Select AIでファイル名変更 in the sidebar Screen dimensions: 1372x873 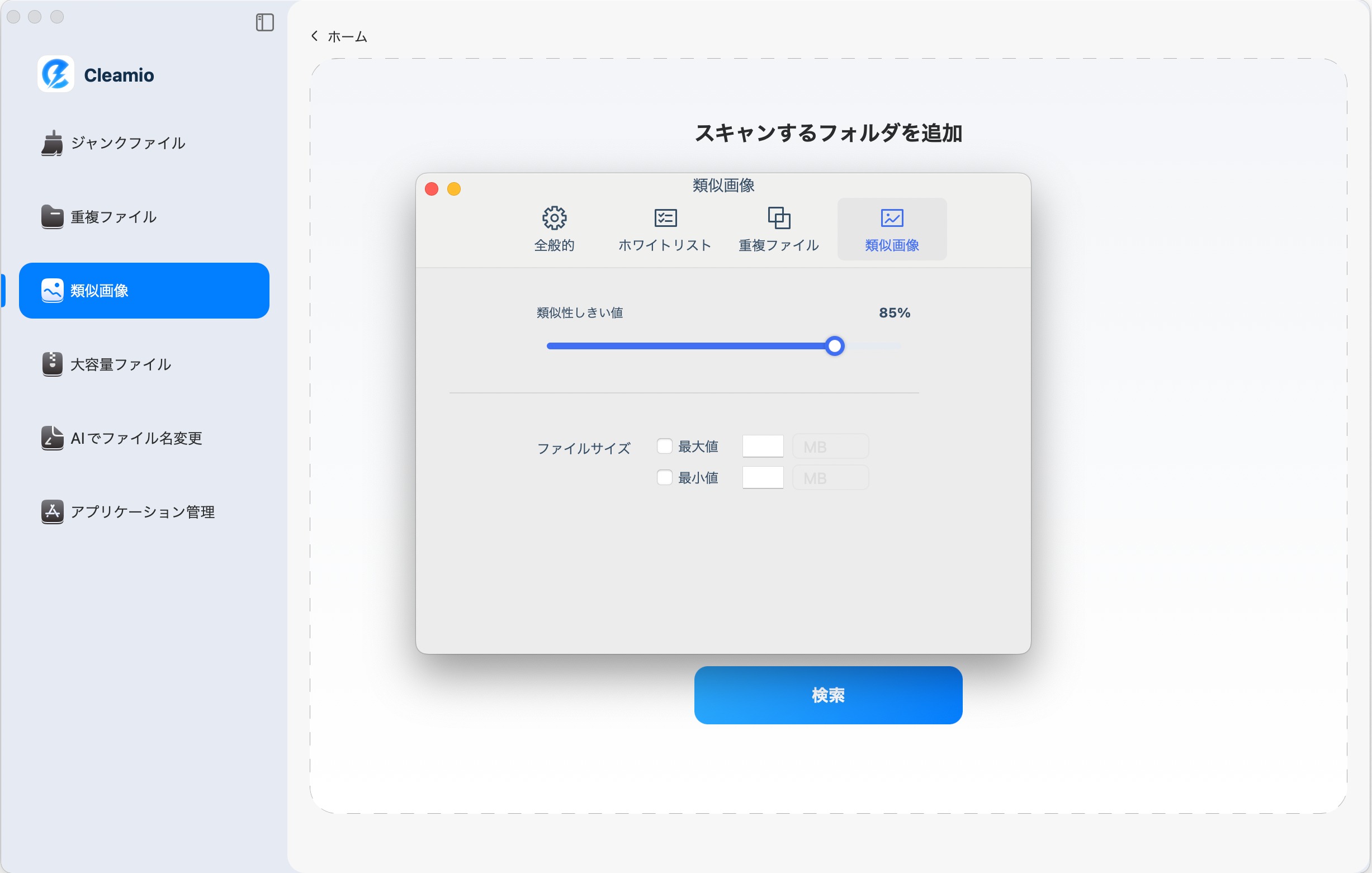[135, 438]
